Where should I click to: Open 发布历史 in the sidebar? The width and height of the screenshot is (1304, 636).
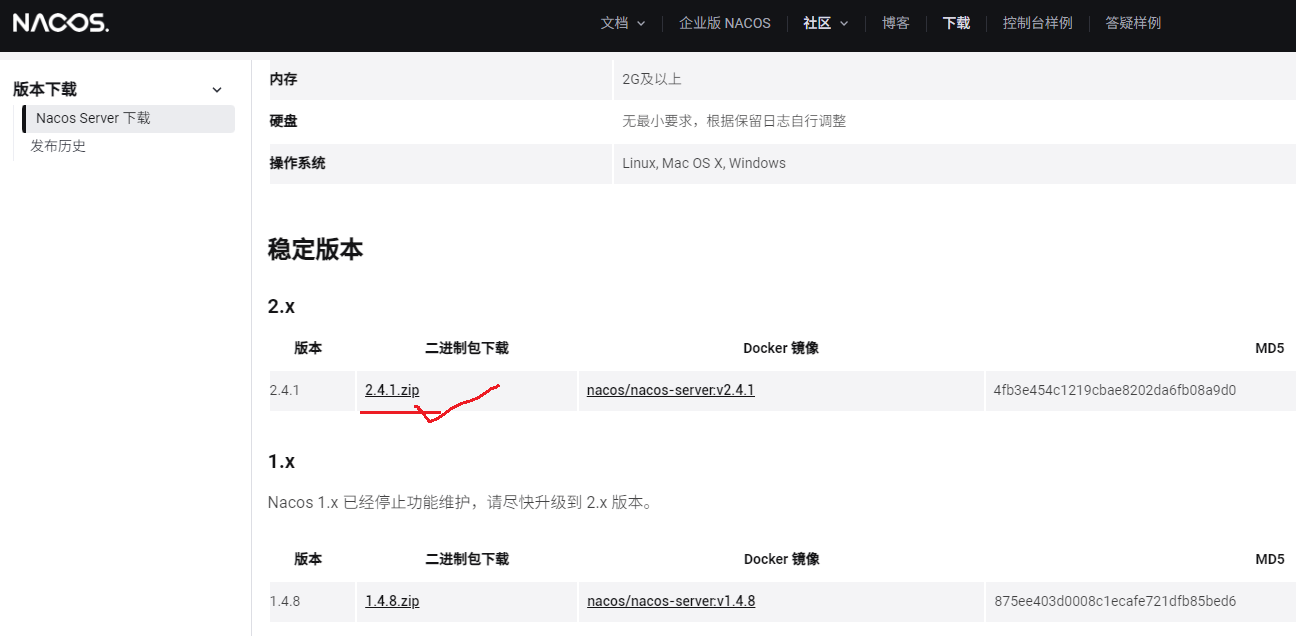58,146
